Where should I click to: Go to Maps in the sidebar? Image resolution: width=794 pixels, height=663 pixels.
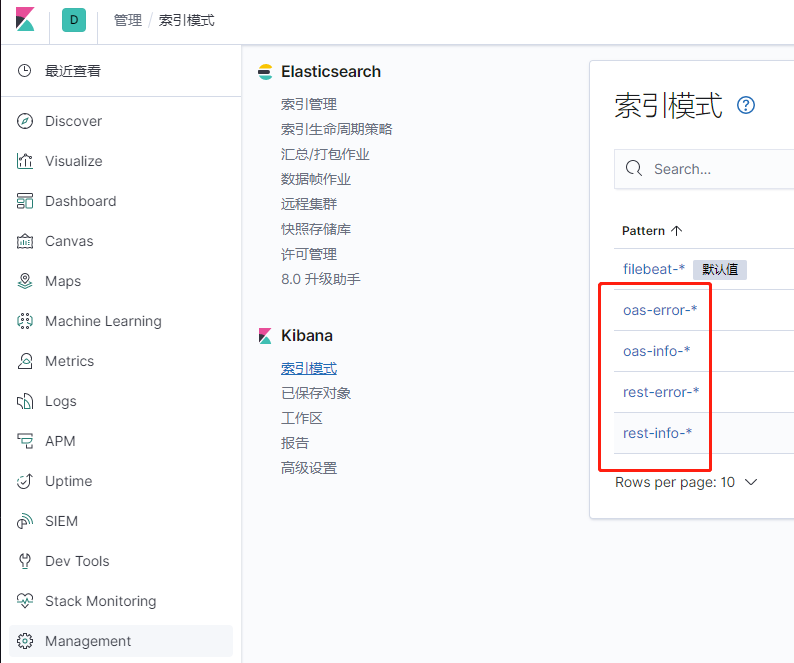click(x=63, y=281)
